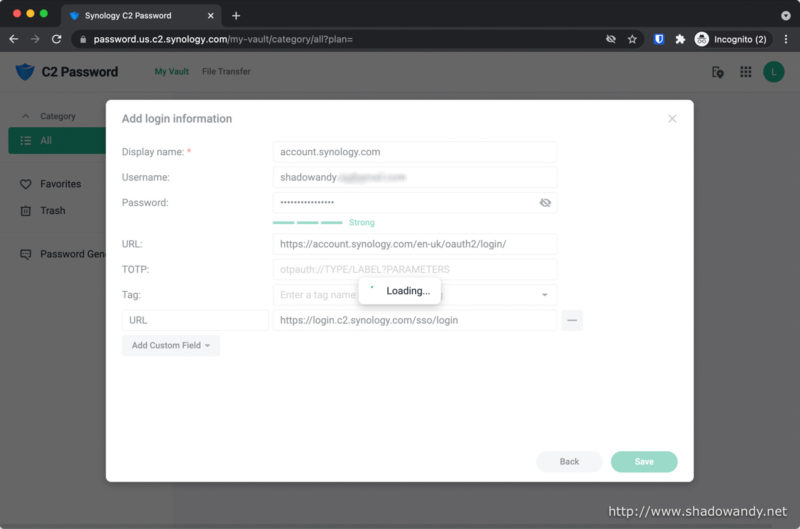Click the site lock icon in address bar
The image size is (800, 529).
(x=83, y=39)
